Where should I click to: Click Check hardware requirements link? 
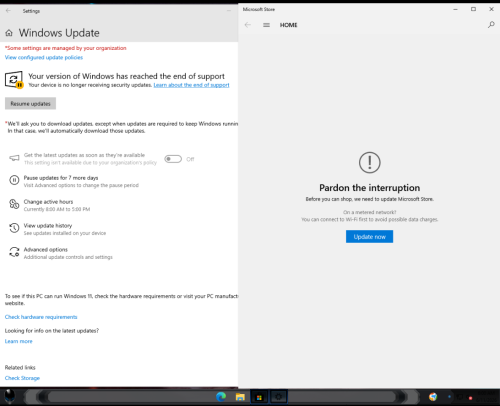click(41, 317)
